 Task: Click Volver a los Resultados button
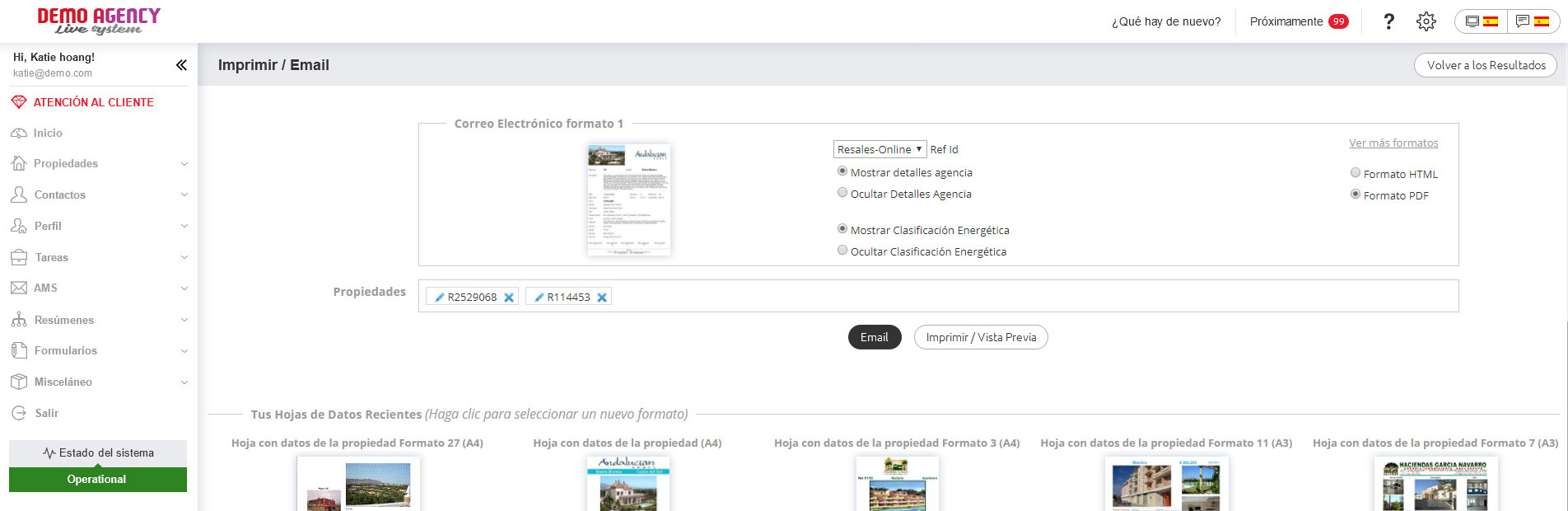click(1486, 65)
